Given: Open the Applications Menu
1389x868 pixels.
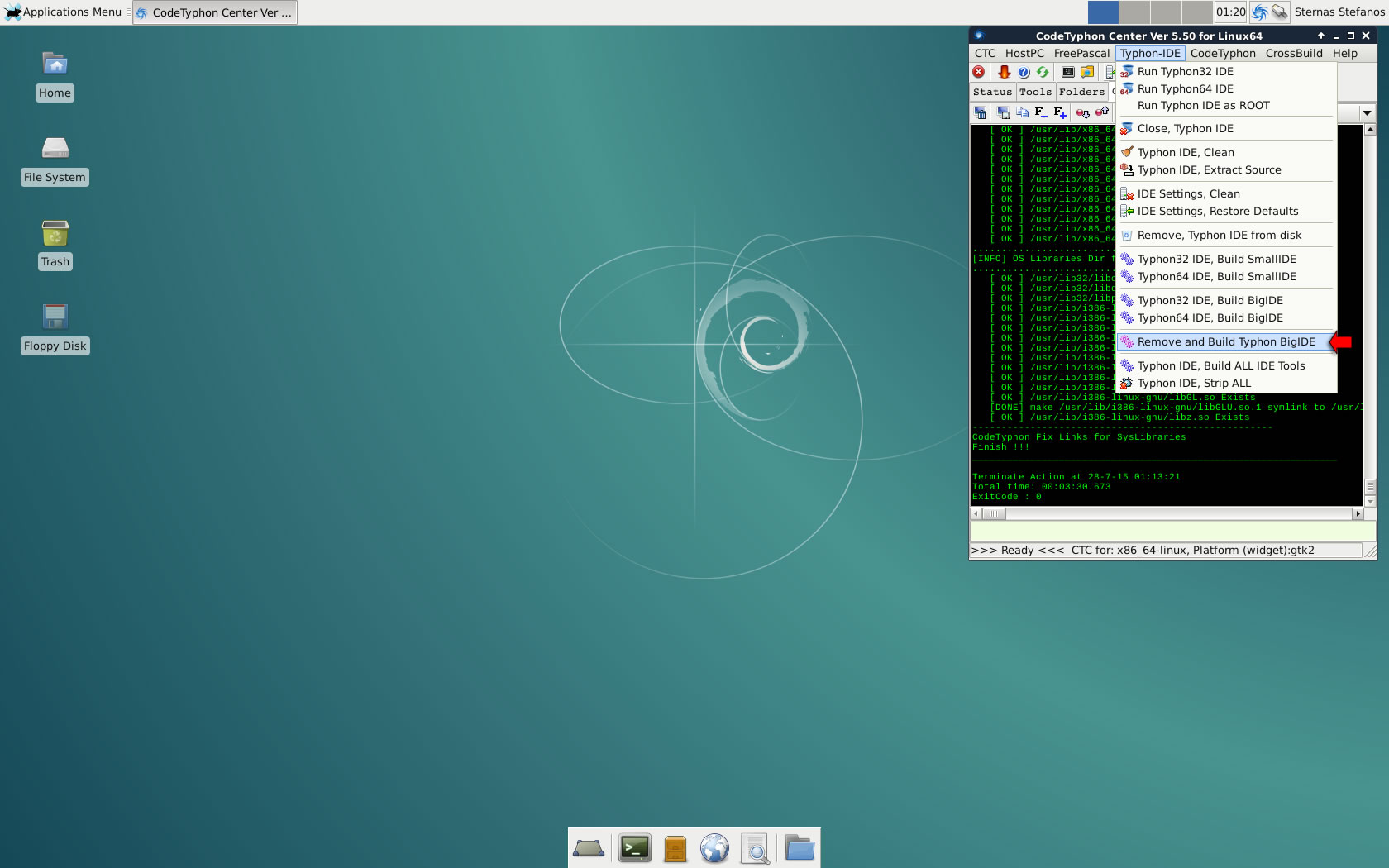Looking at the screenshot, I should tap(64, 12).
